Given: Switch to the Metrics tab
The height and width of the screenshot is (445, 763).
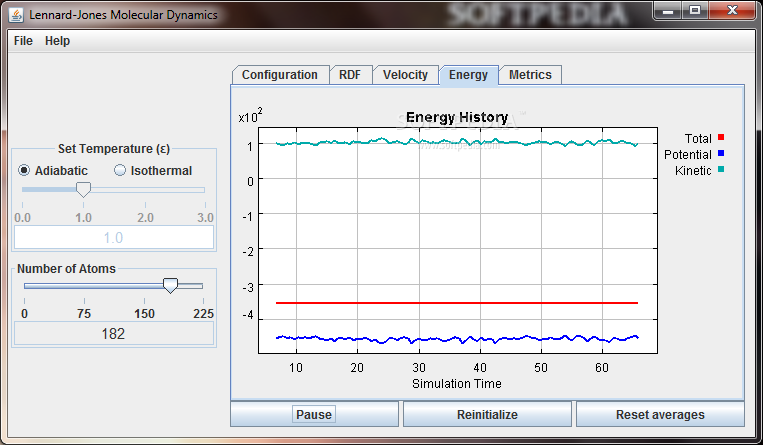Looking at the screenshot, I should 530,75.
